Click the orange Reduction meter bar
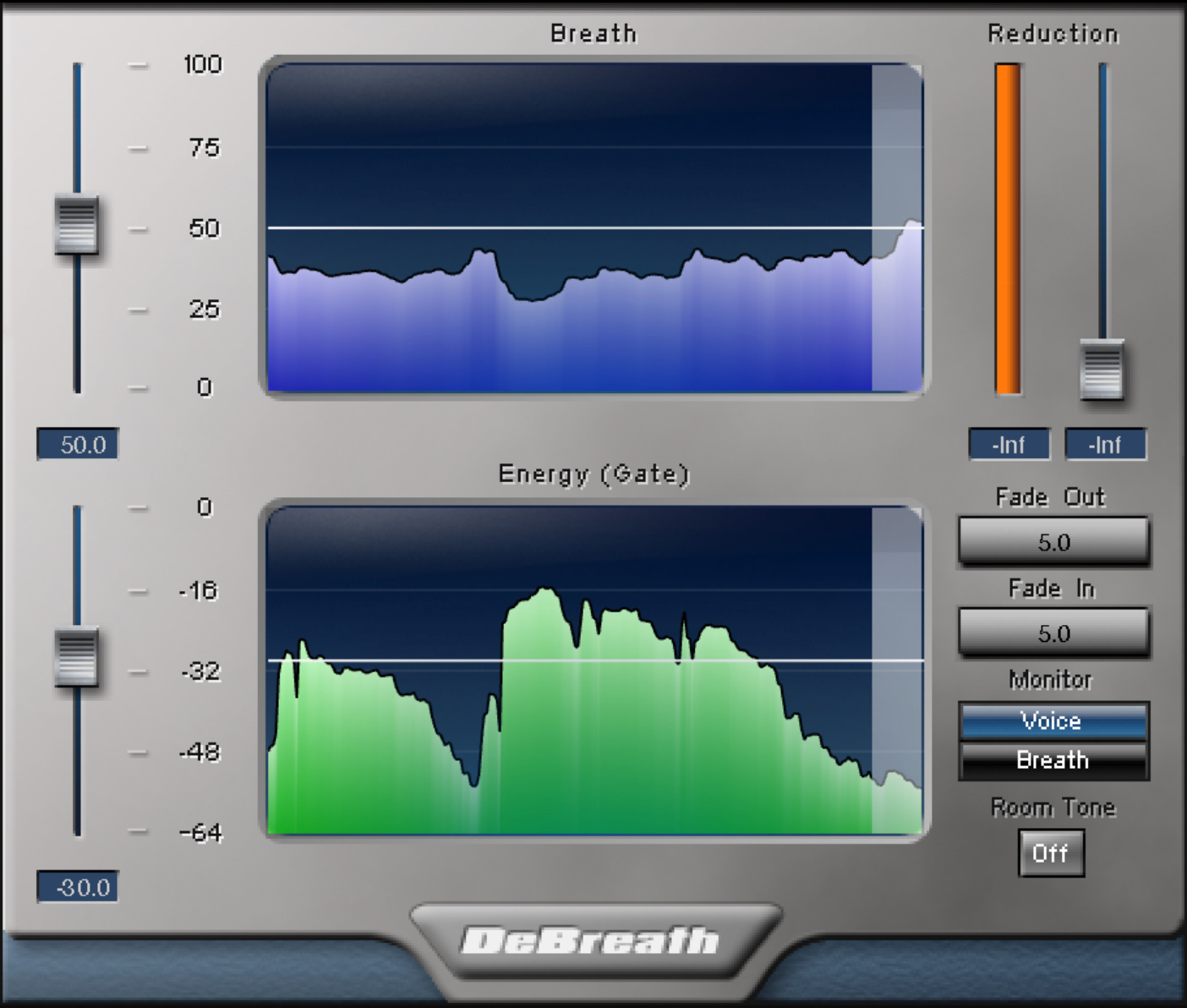Image resolution: width=1187 pixels, height=1008 pixels. (x=1008, y=228)
